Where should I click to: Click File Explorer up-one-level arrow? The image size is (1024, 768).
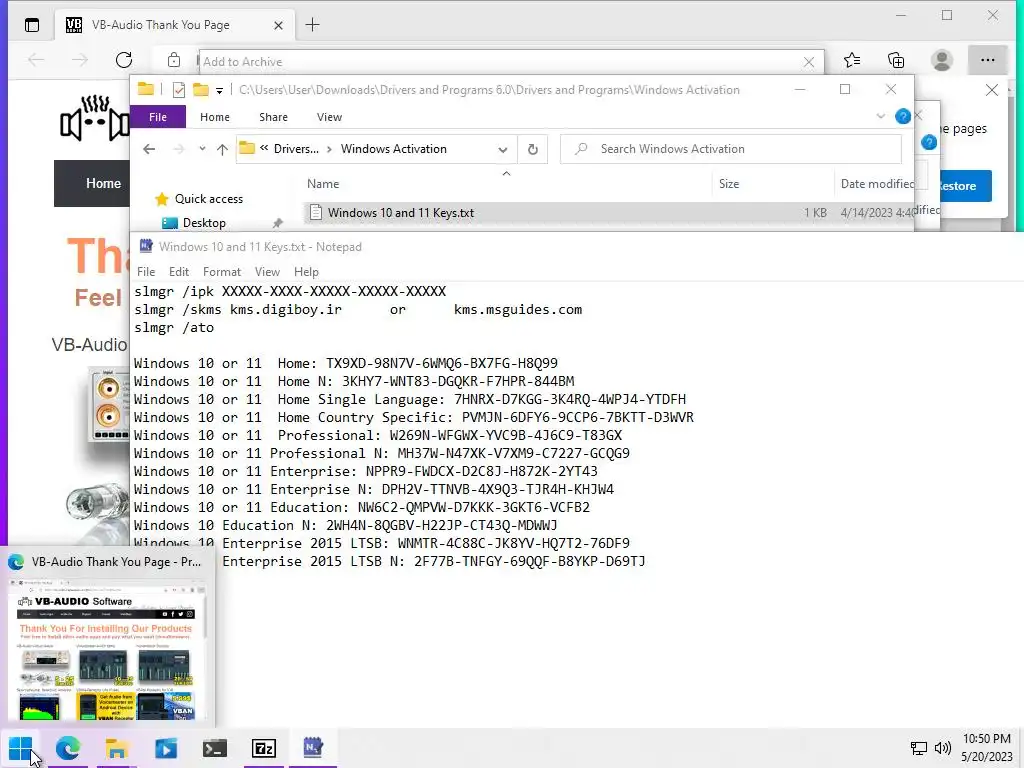(222, 149)
